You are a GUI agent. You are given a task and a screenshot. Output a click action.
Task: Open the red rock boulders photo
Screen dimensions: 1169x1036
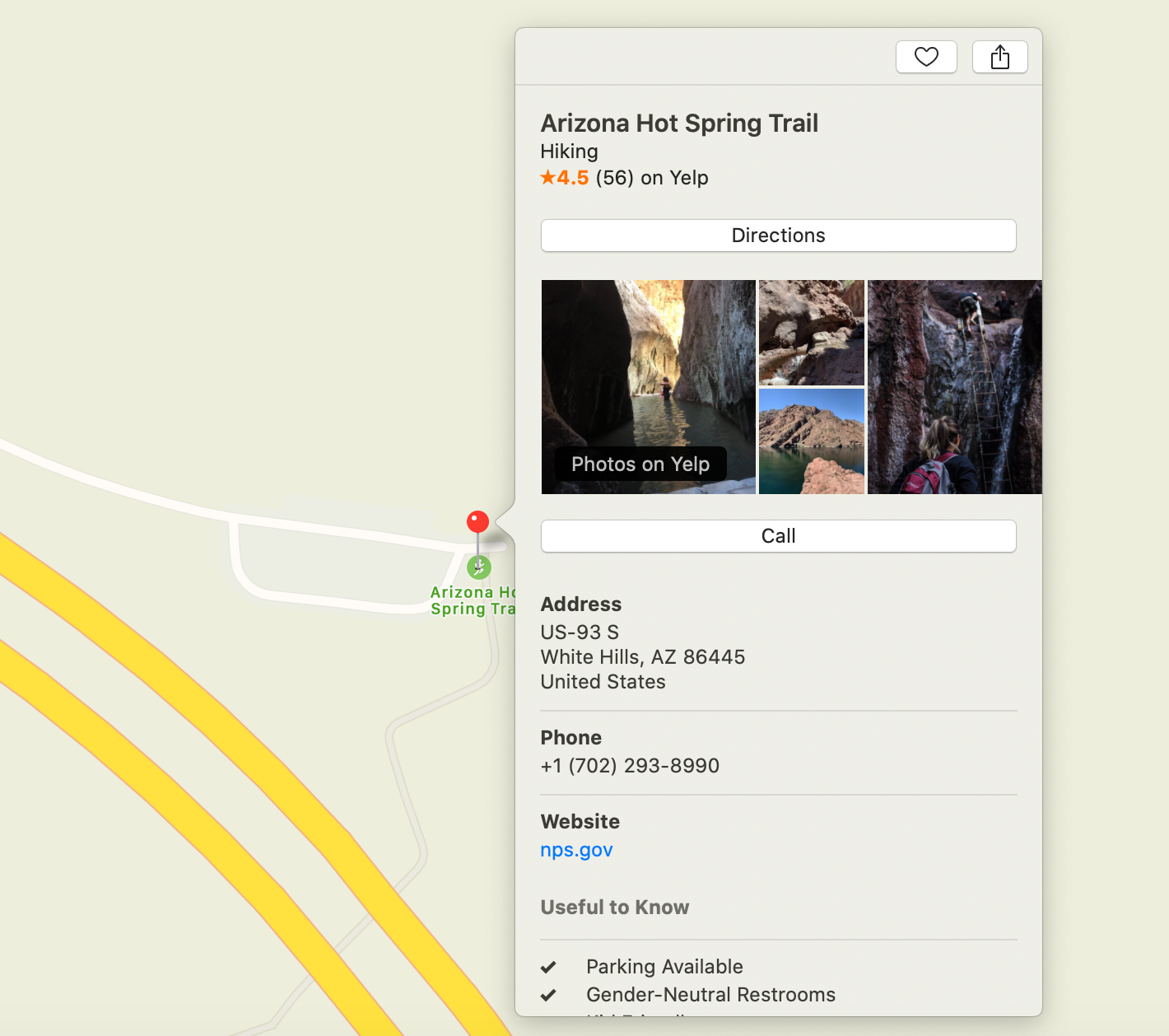812,332
